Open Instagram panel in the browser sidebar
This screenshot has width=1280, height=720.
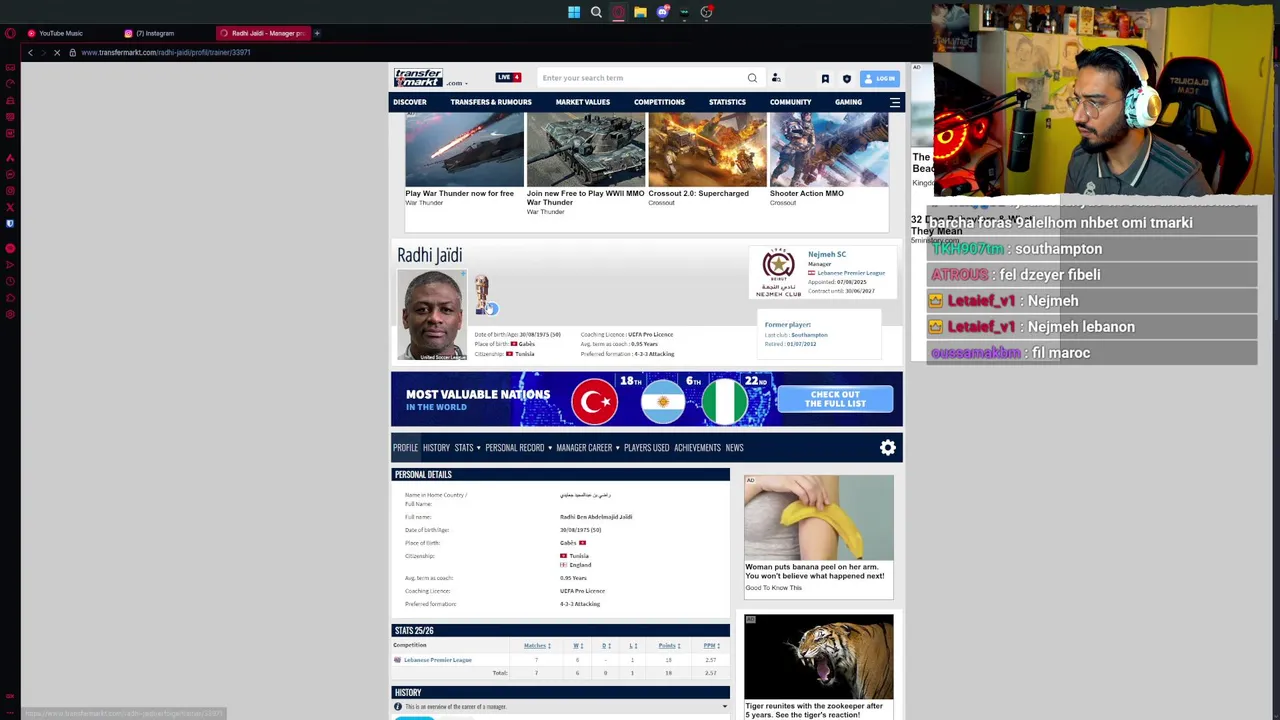(10, 190)
